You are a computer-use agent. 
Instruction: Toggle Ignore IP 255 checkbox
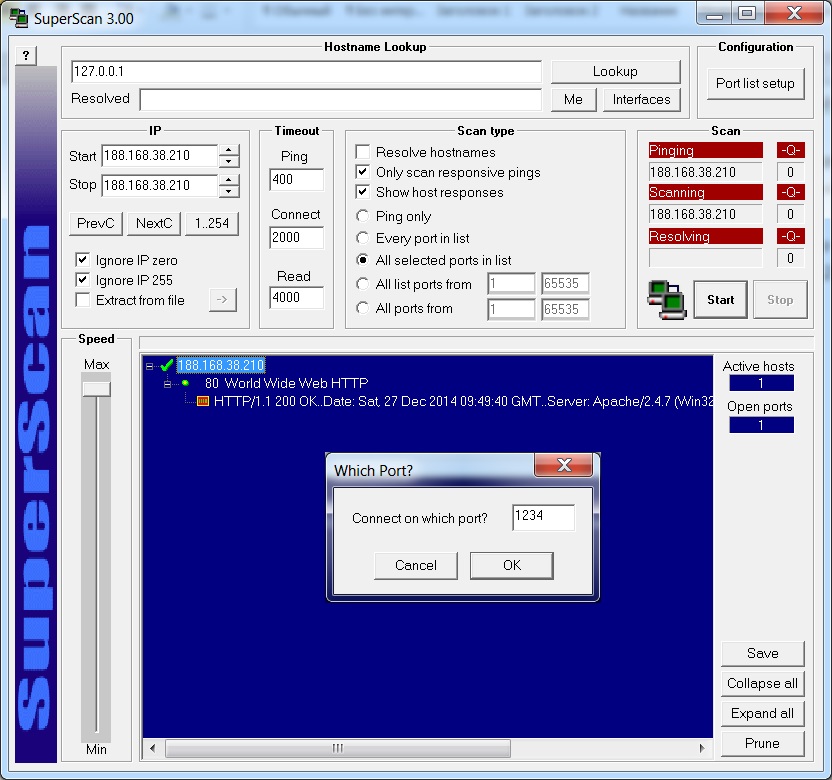(x=82, y=280)
